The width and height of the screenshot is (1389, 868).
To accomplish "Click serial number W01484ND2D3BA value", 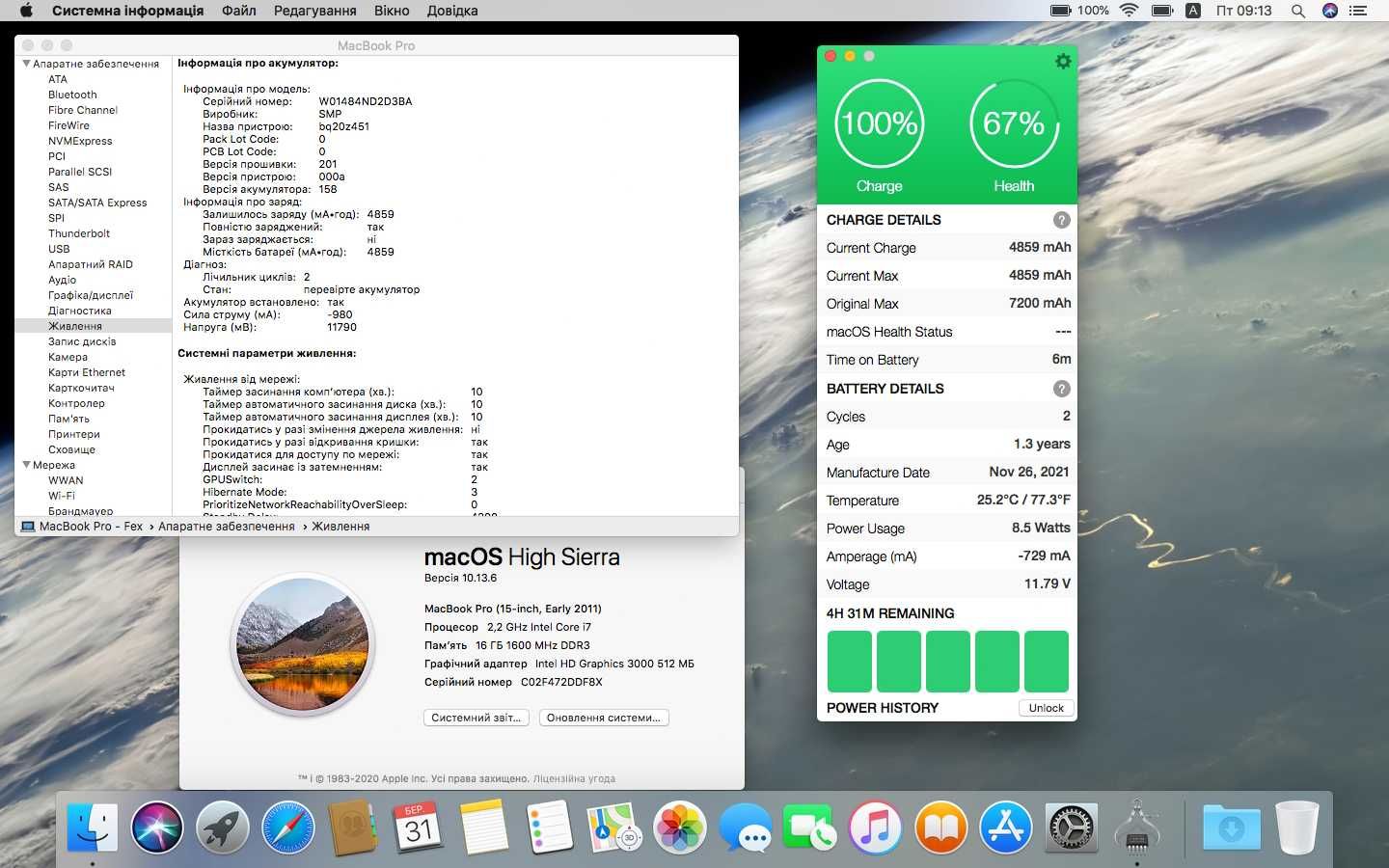I will coord(366,101).
